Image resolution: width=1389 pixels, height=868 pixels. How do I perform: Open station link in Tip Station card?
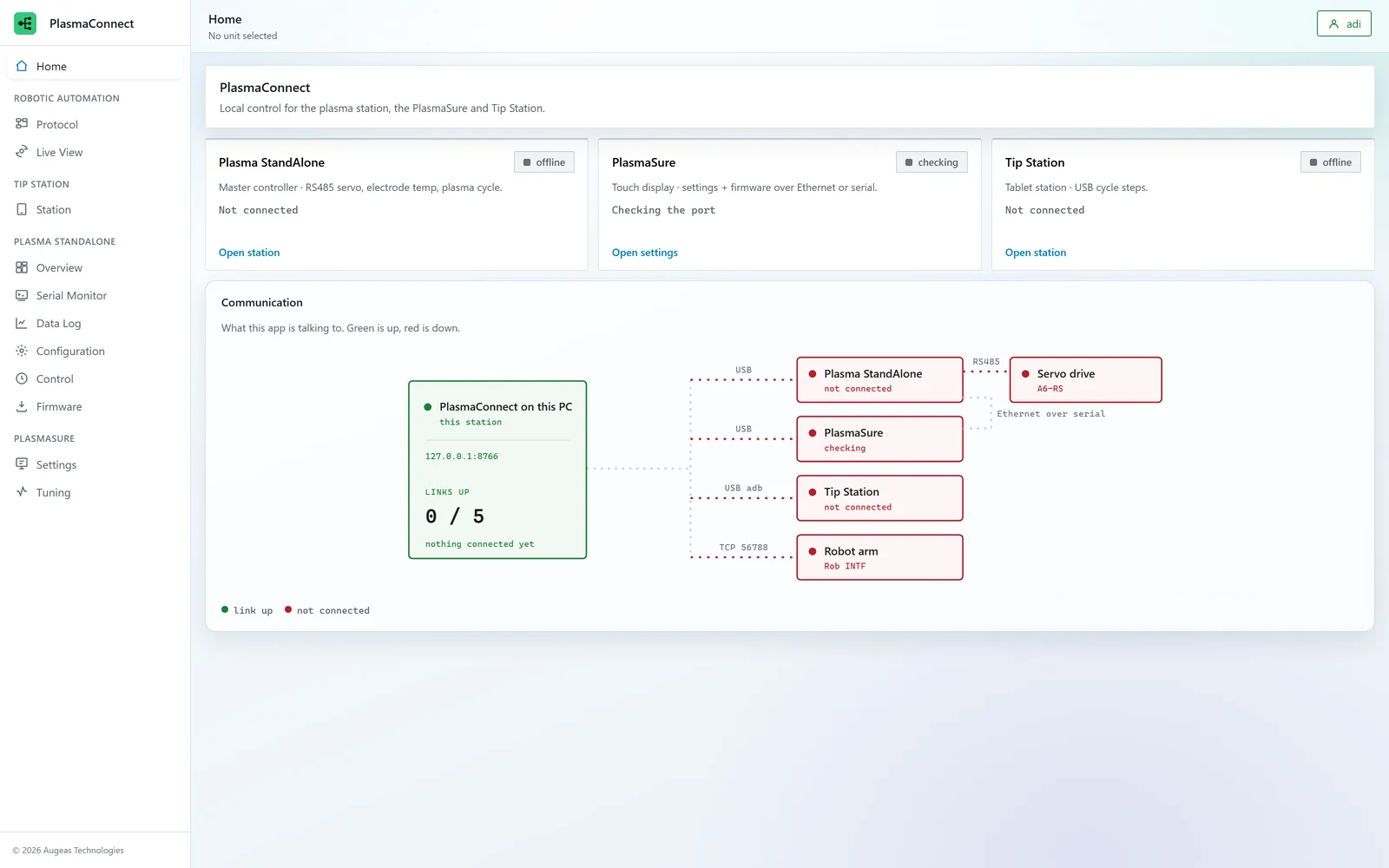[x=1036, y=253]
